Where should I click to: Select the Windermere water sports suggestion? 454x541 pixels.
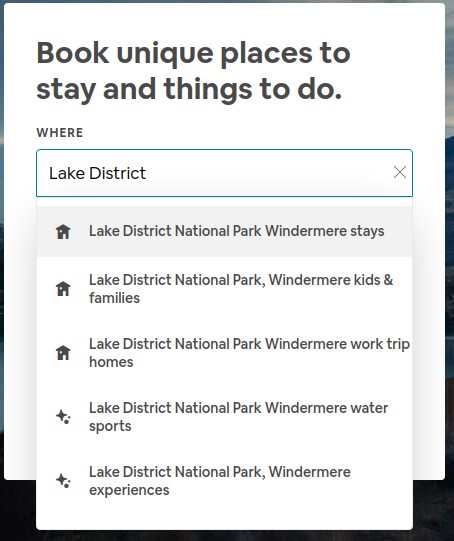(224, 416)
